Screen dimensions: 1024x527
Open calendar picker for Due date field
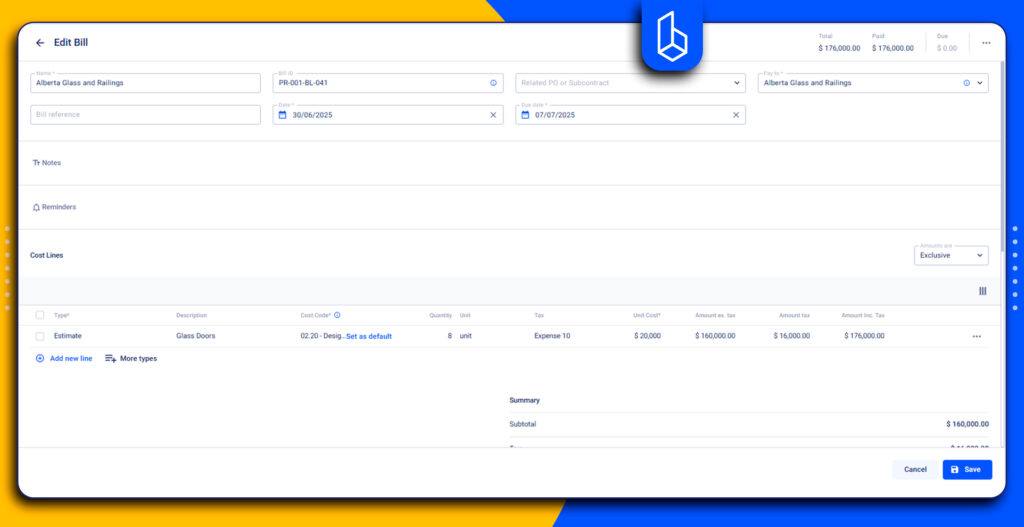pos(525,115)
